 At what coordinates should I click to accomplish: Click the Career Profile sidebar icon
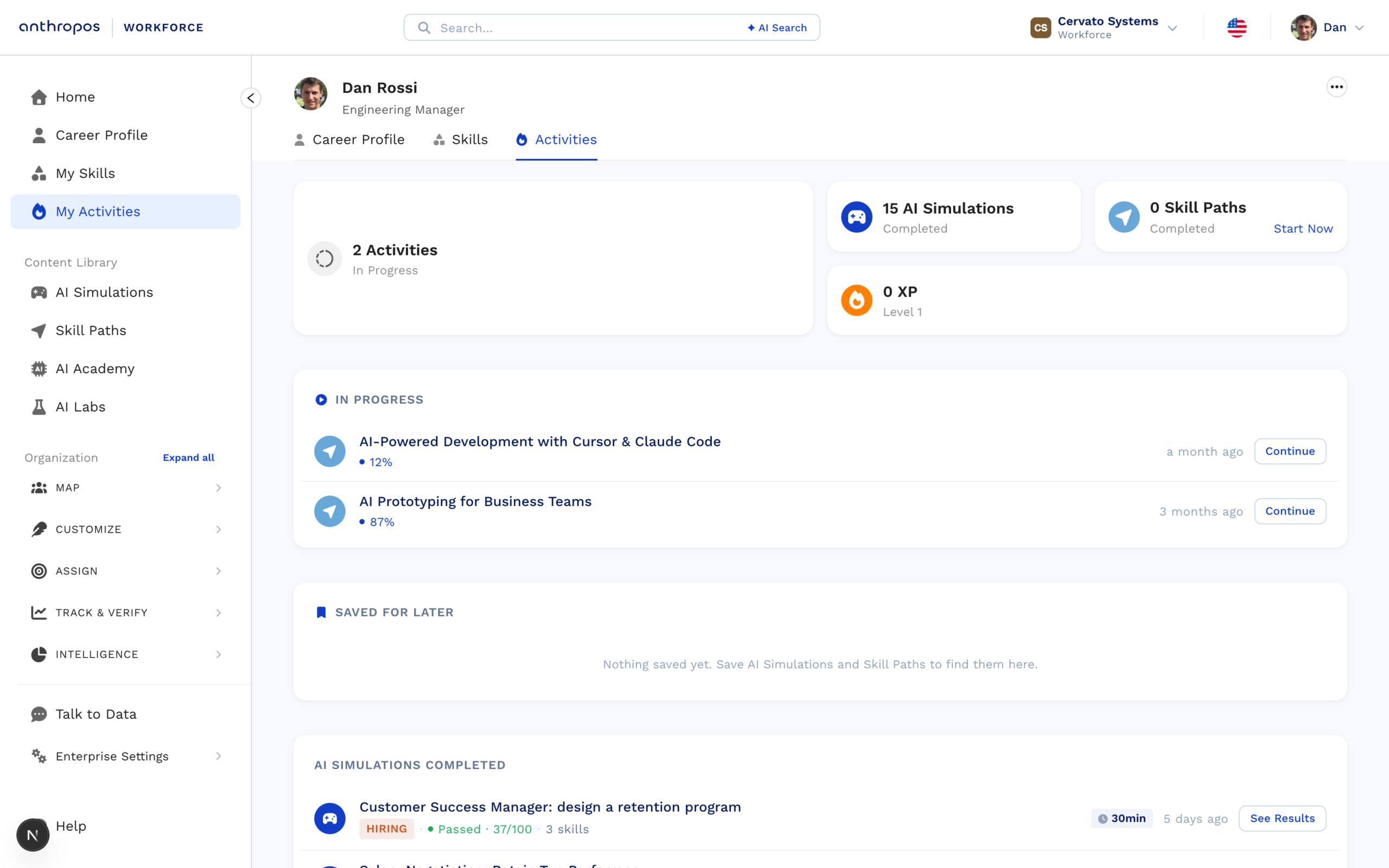click(x=39, y=136)
